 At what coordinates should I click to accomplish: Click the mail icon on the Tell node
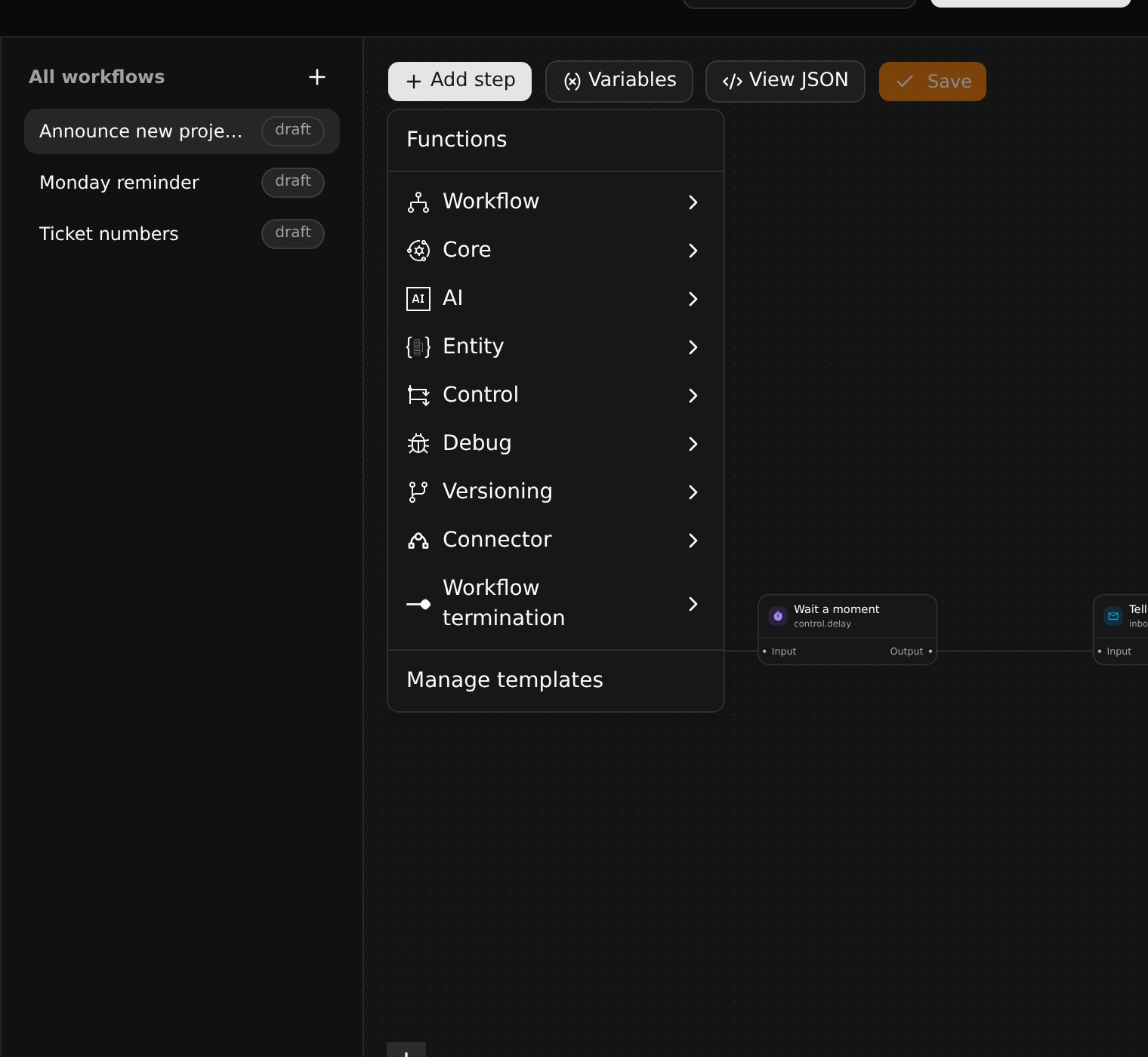click(1113, 616)
